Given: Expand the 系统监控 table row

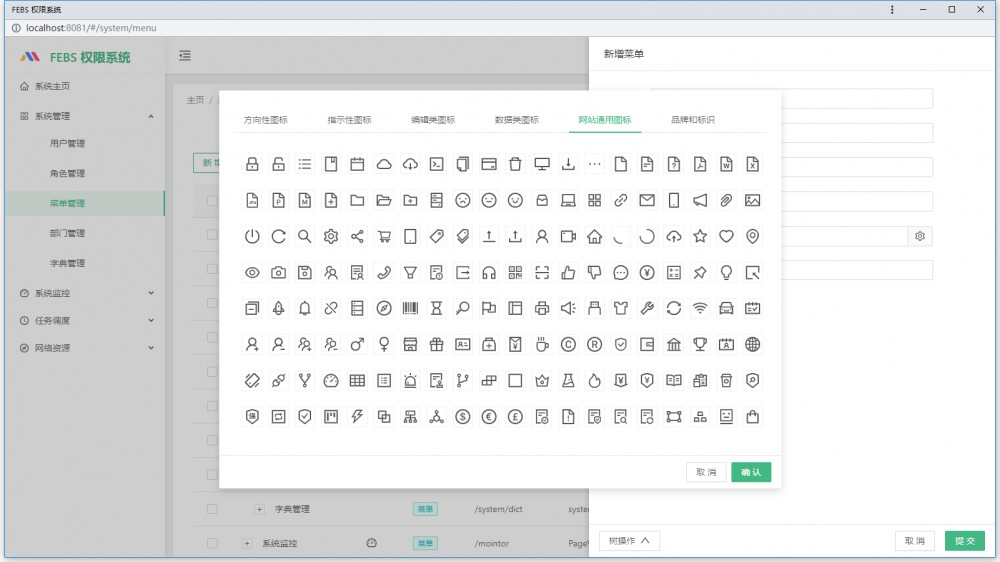Looking at the screenshot, I should pos(247,544).
